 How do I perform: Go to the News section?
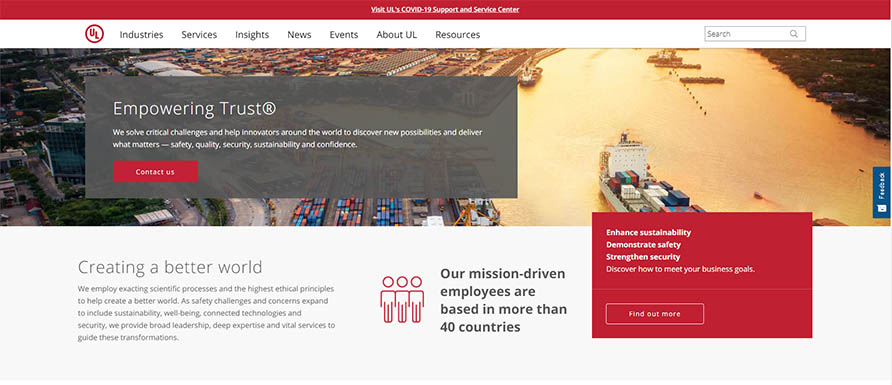299,35
